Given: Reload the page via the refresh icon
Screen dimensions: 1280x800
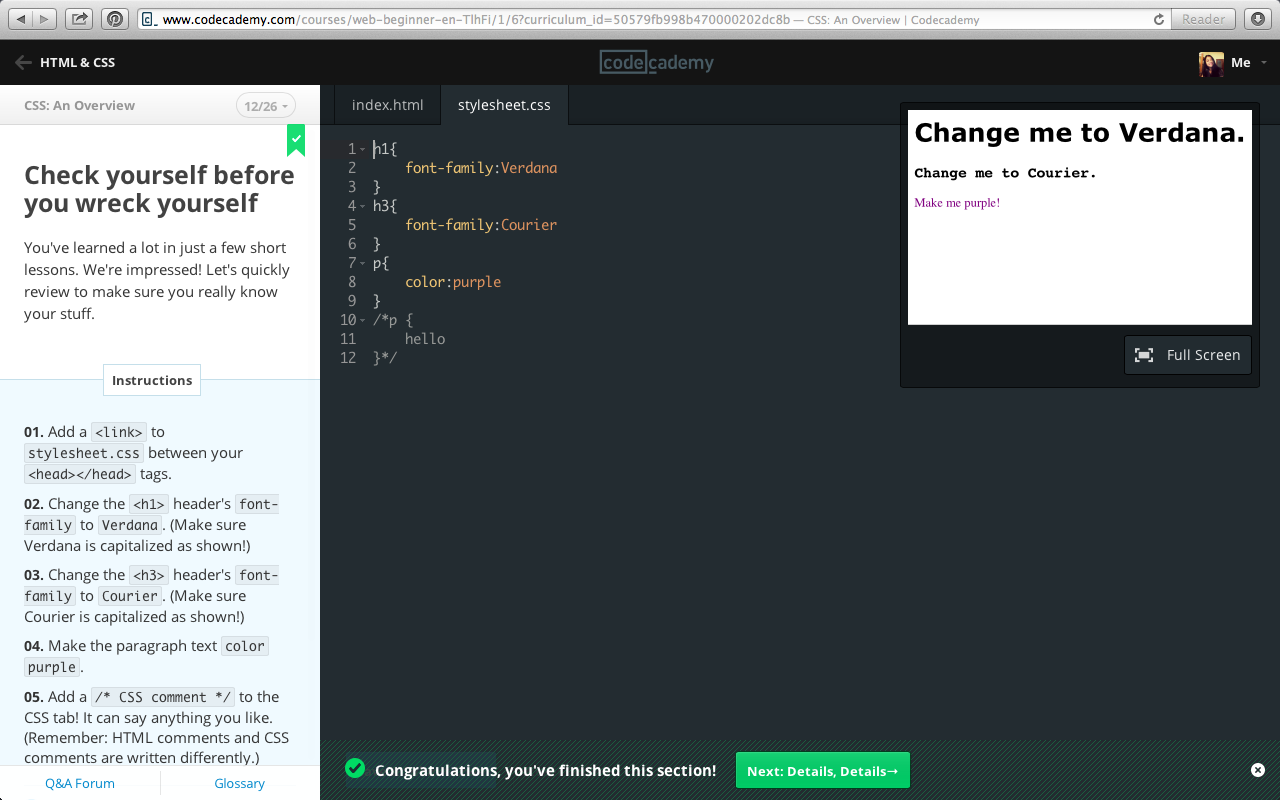Looking at the screenshot, I should pos(1158,18).
